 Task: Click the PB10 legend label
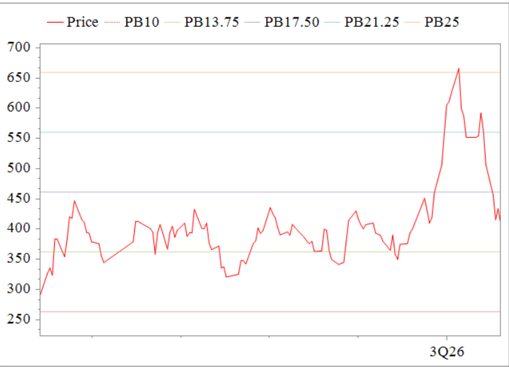(142, 22)
